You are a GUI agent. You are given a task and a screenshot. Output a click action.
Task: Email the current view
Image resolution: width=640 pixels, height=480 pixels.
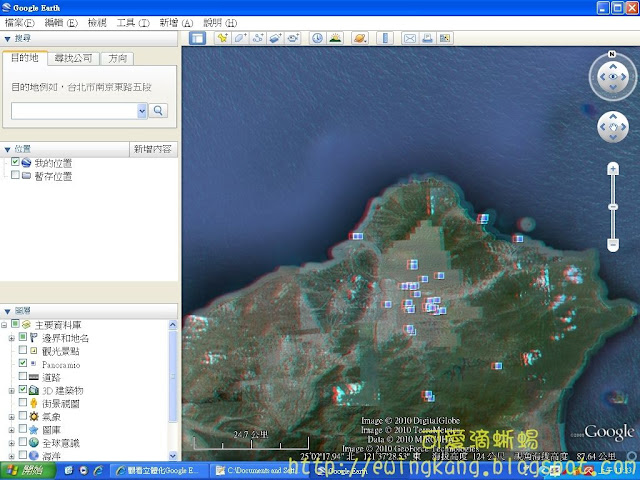coord(409,38)
